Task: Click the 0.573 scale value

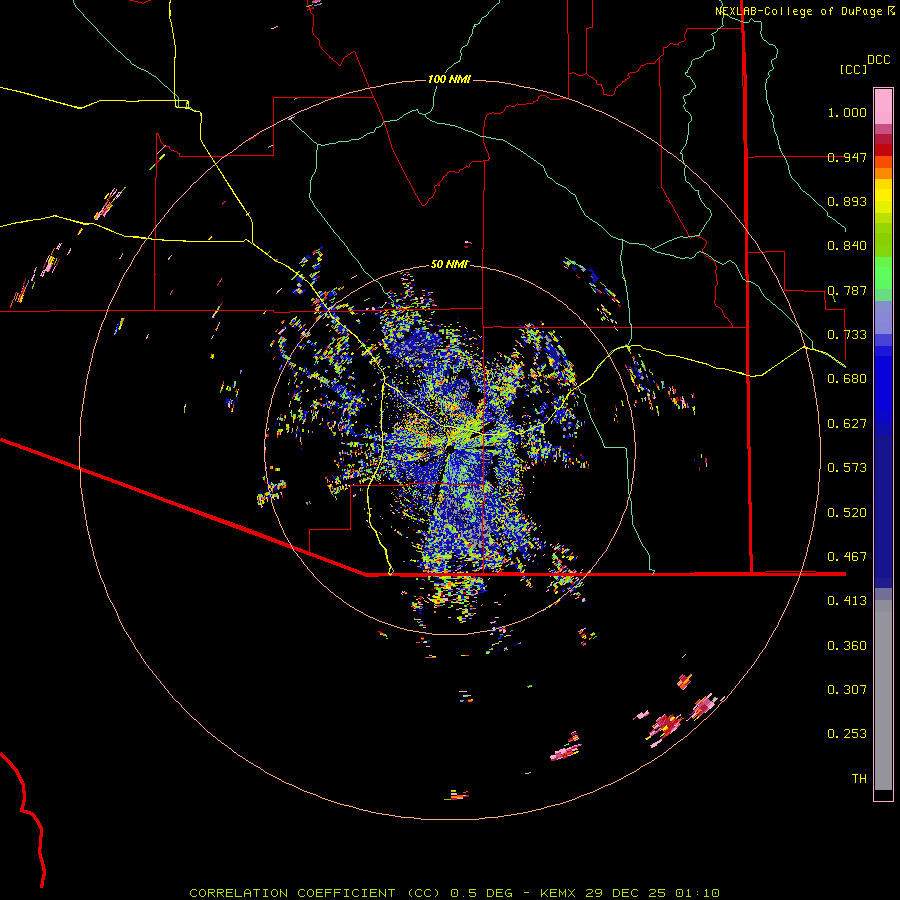Action: point(847,468)
